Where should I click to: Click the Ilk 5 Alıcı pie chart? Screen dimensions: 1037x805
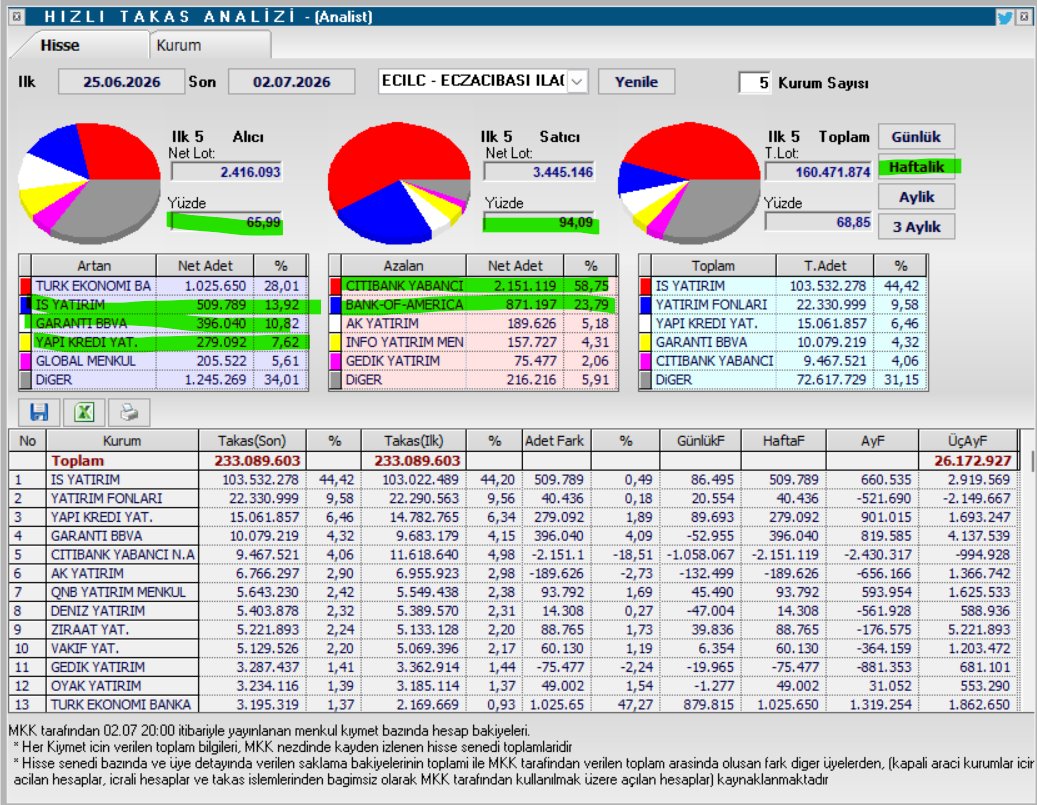pos(89,182)
